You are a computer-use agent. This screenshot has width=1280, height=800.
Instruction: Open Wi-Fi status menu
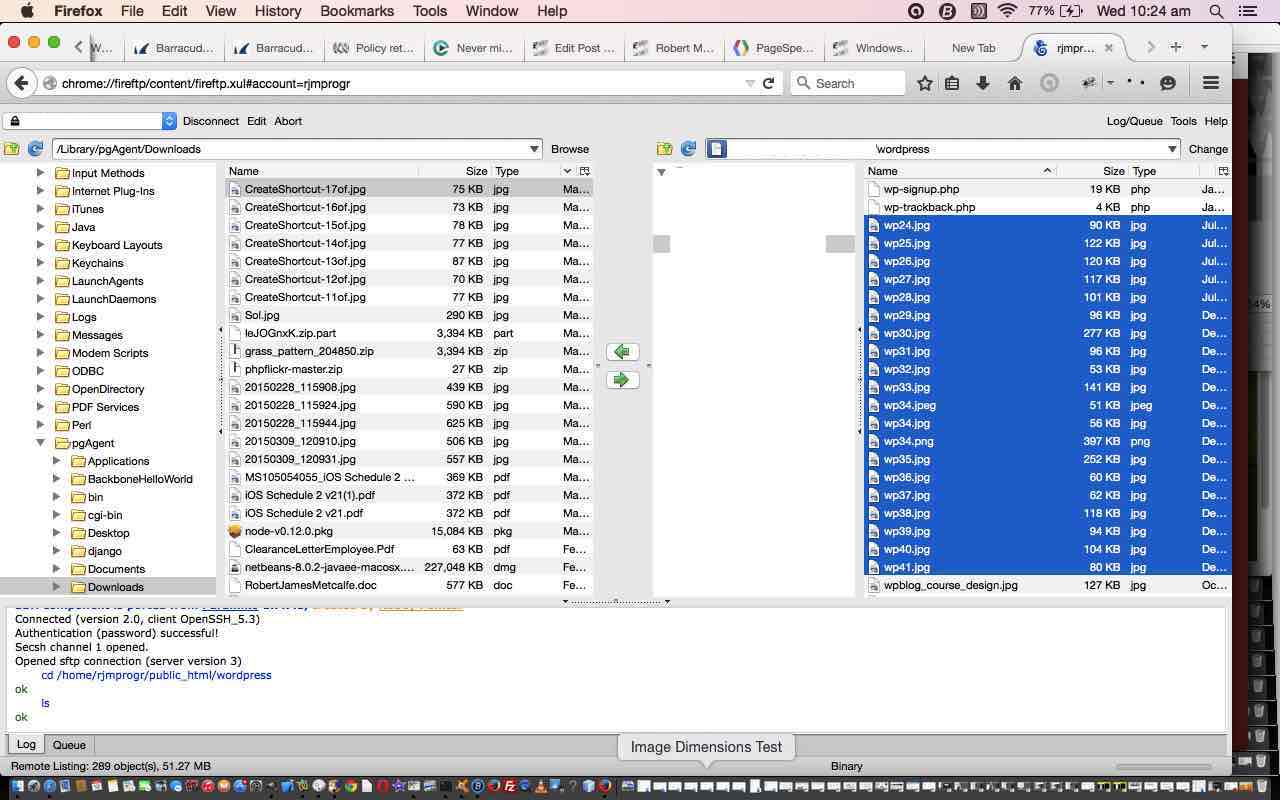(1007, 11)
